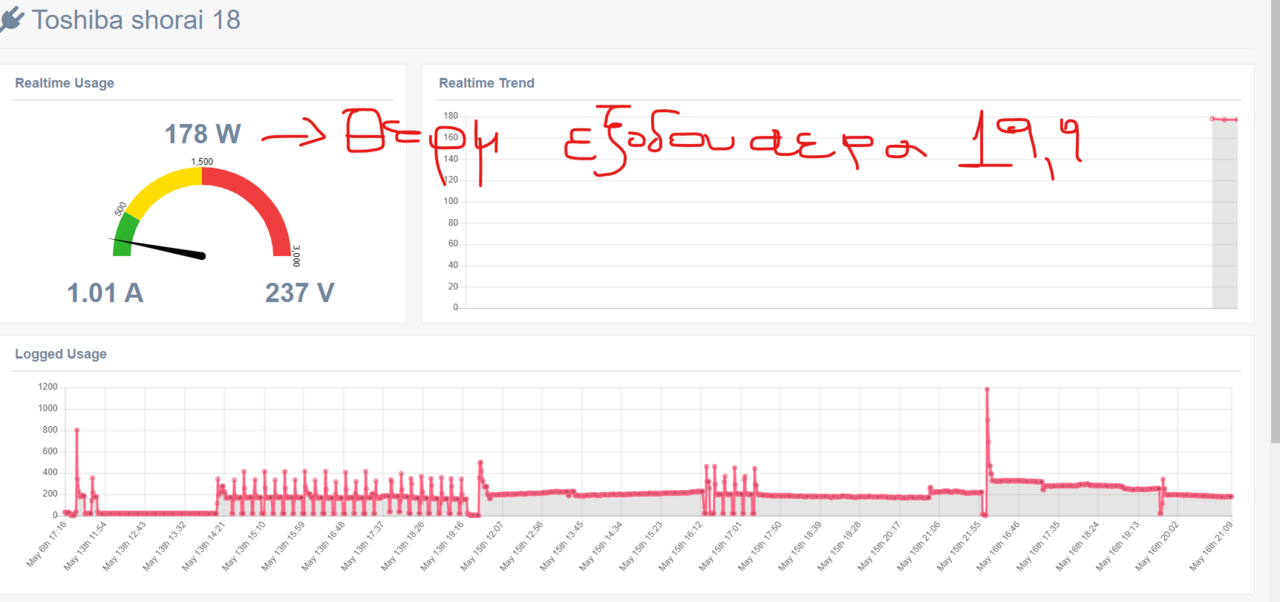
Task: Click the 180 y-axis label in Realtime Trend
Action: click(450, 117)
